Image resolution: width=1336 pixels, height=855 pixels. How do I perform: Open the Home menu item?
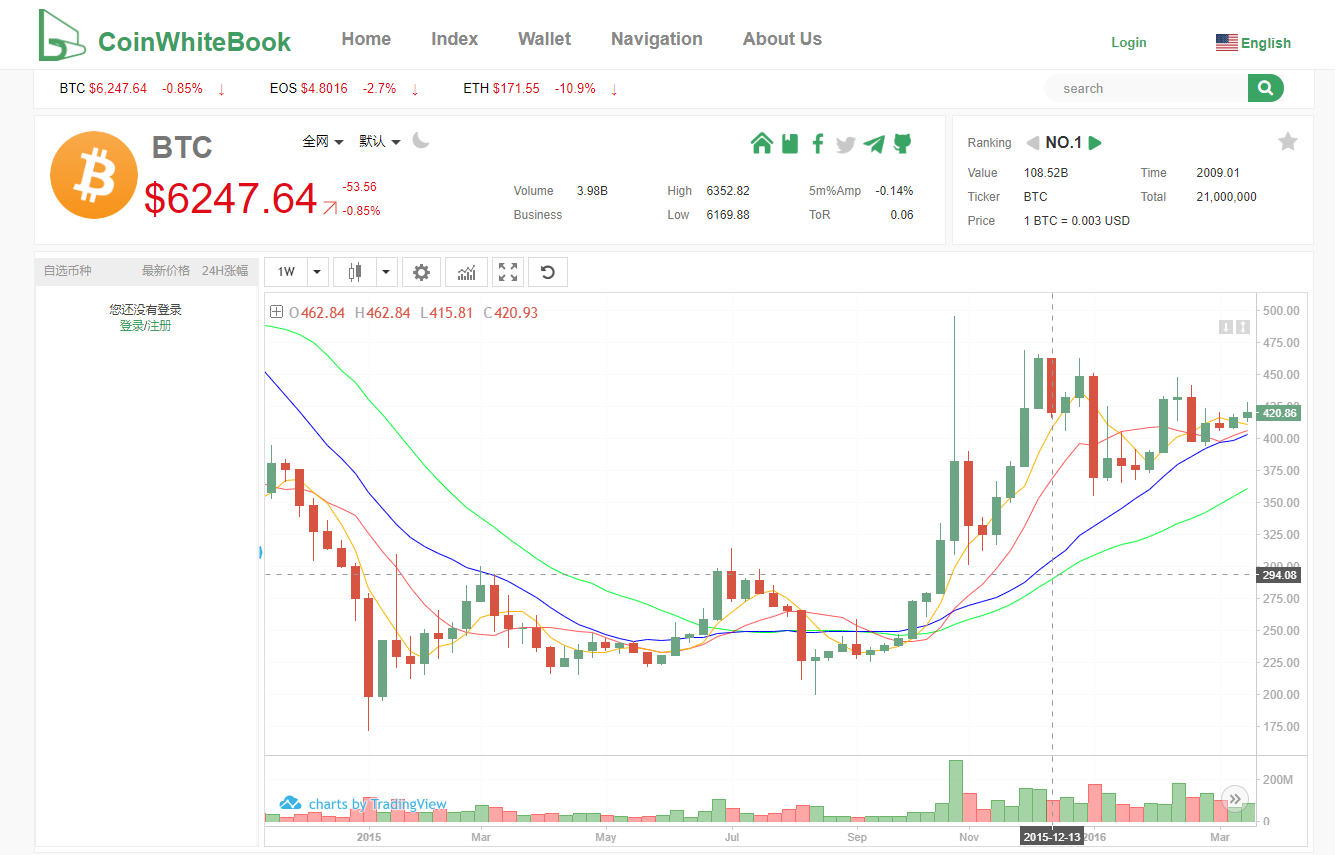[366, 39]
